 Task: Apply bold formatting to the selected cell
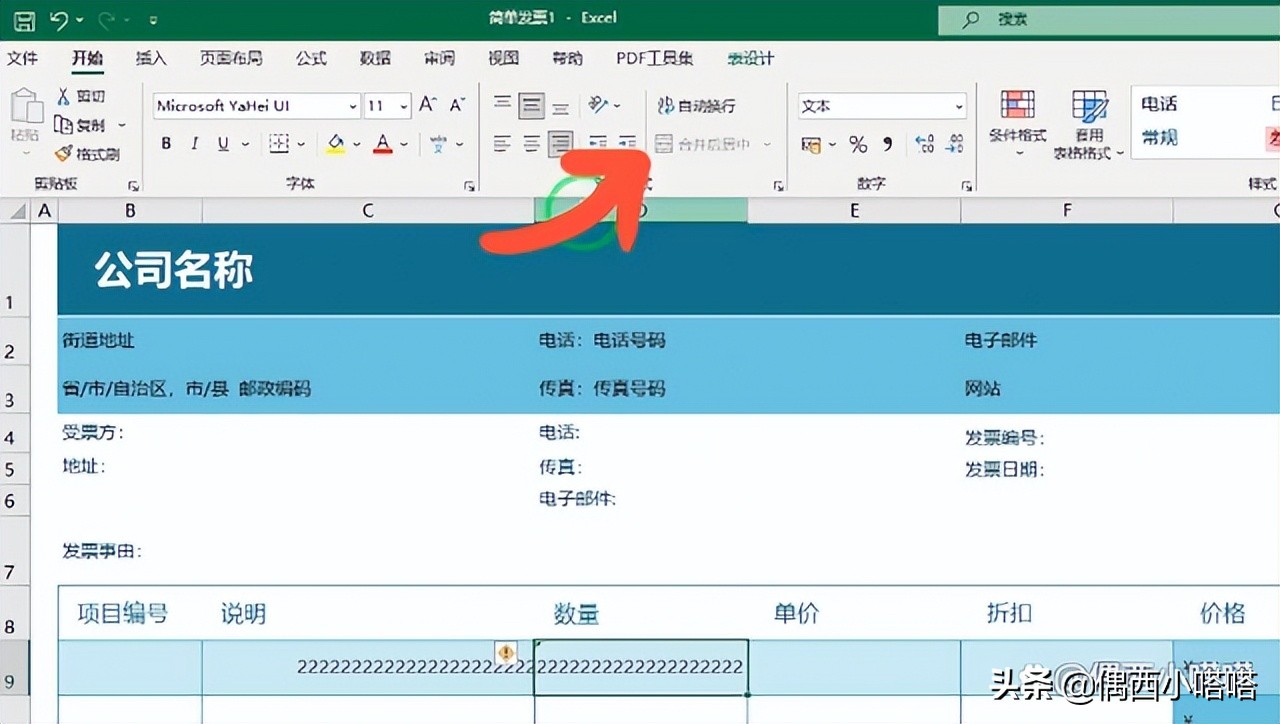click(166, 142)
